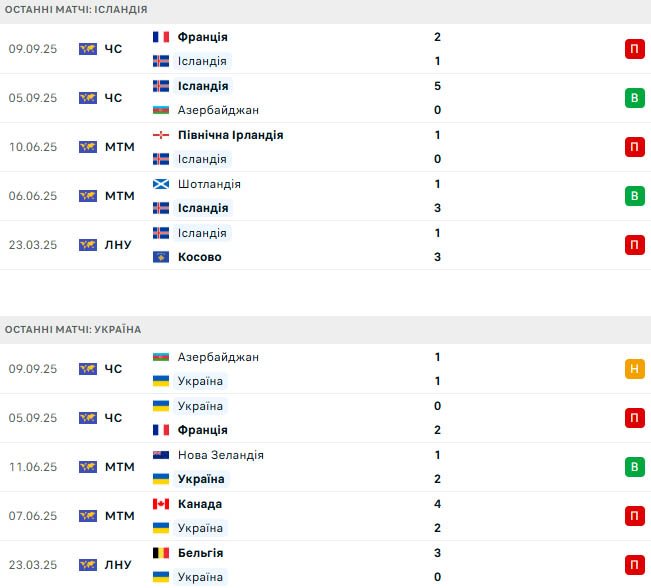Click the red loss badge for France–Iceland

(x=634, y=49)
